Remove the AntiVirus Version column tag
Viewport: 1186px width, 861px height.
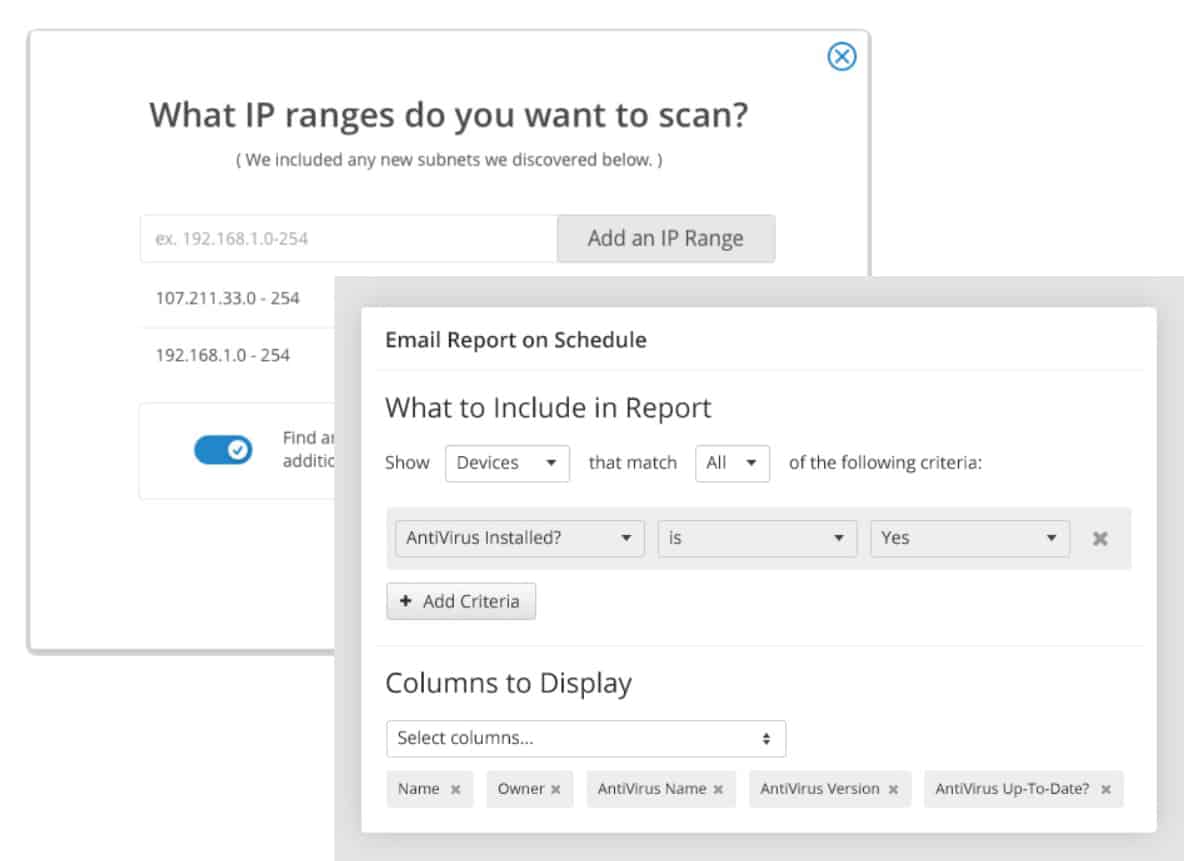(x=893, y=789)
